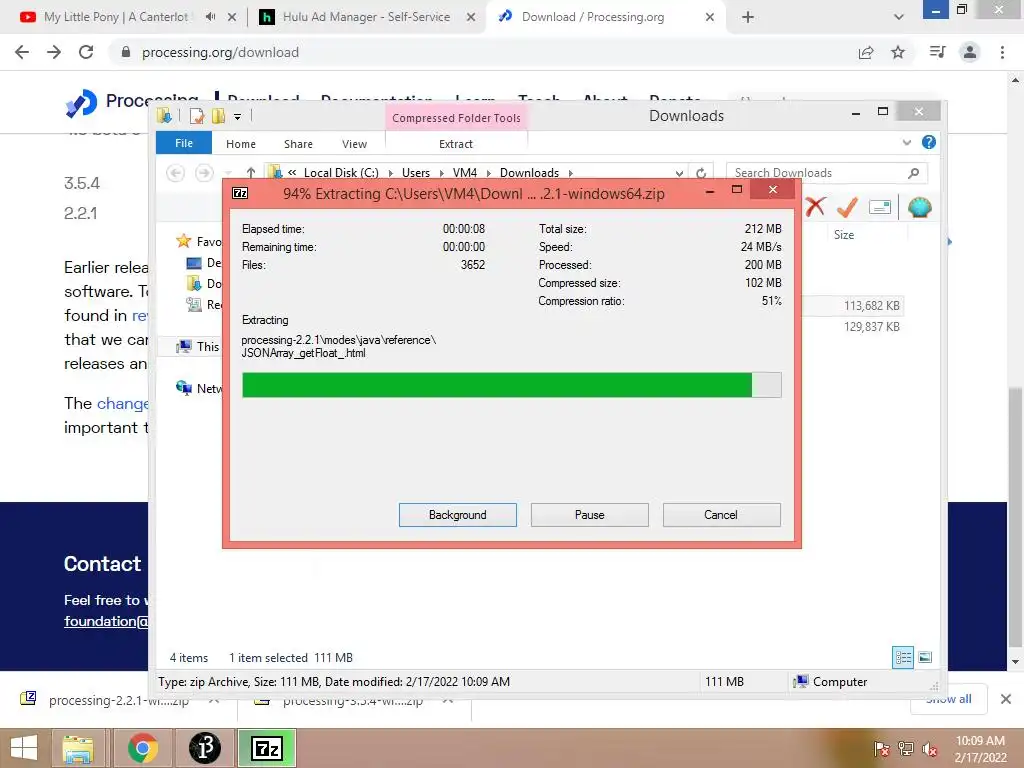
Task: Send extraction to Background
Action: click(458, 515)
